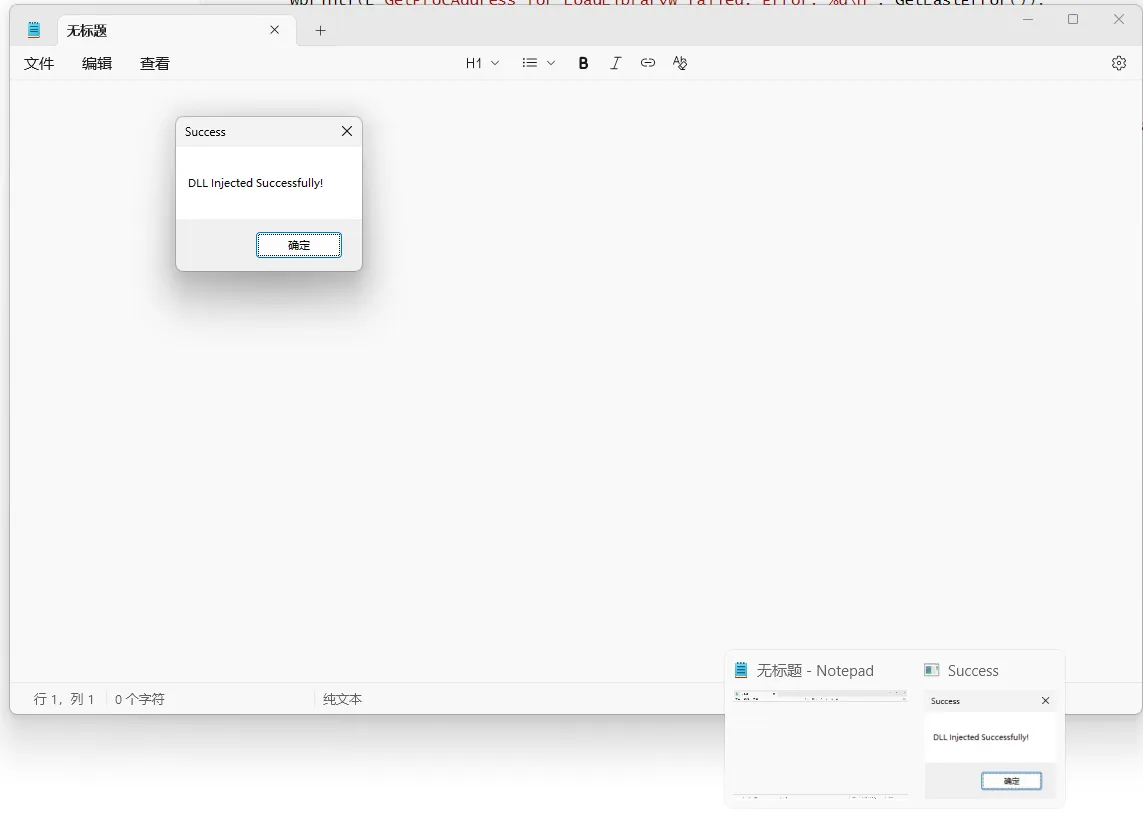Open the 编辑 menu

click(97, 63)
